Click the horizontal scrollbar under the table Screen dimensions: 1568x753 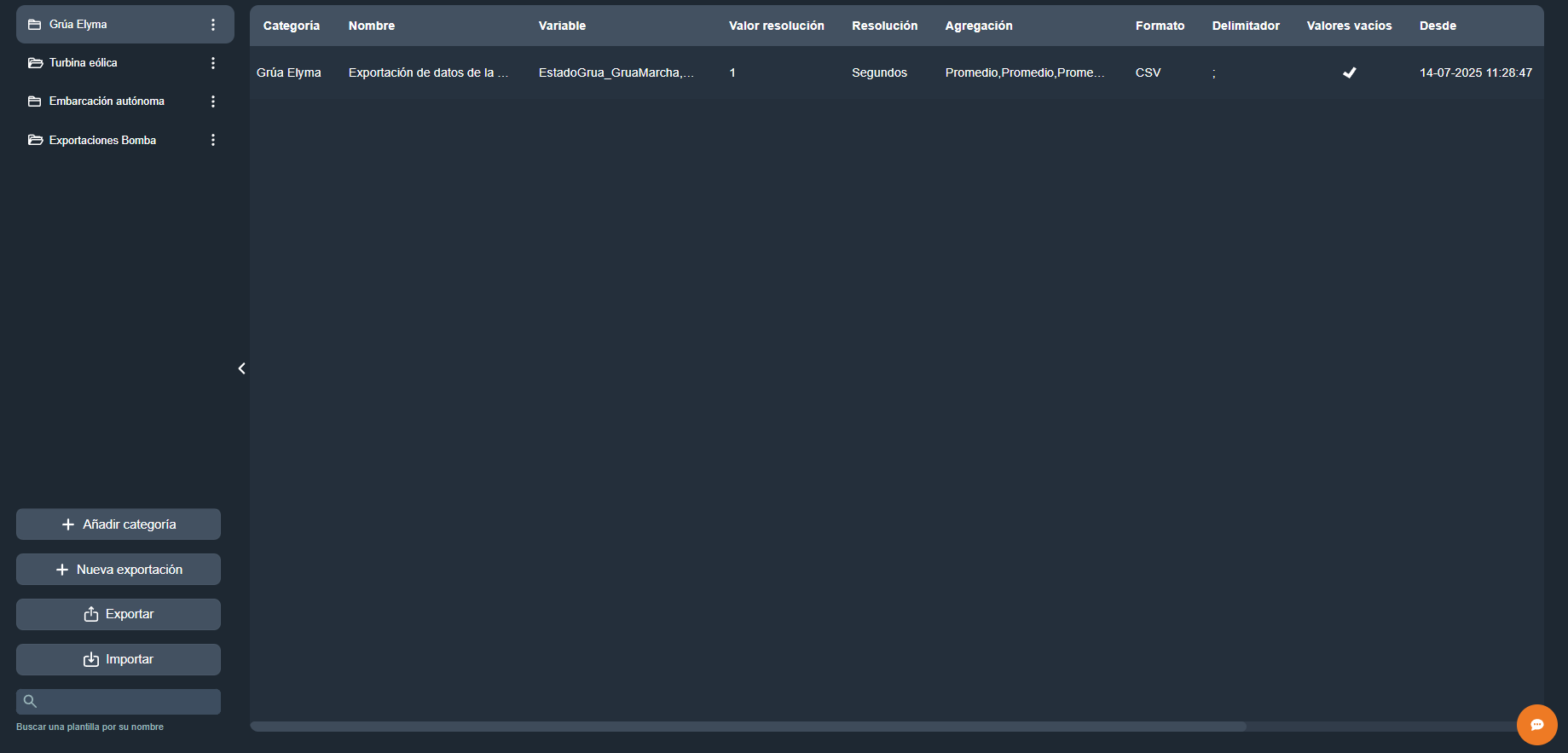click(x=748, y=727)
